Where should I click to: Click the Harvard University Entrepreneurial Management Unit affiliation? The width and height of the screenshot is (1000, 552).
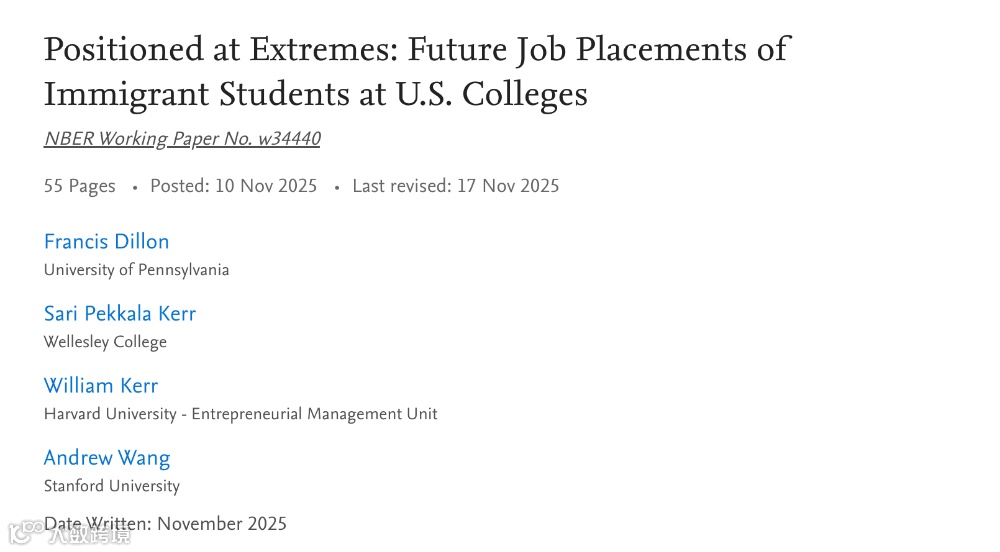point(240,414)
